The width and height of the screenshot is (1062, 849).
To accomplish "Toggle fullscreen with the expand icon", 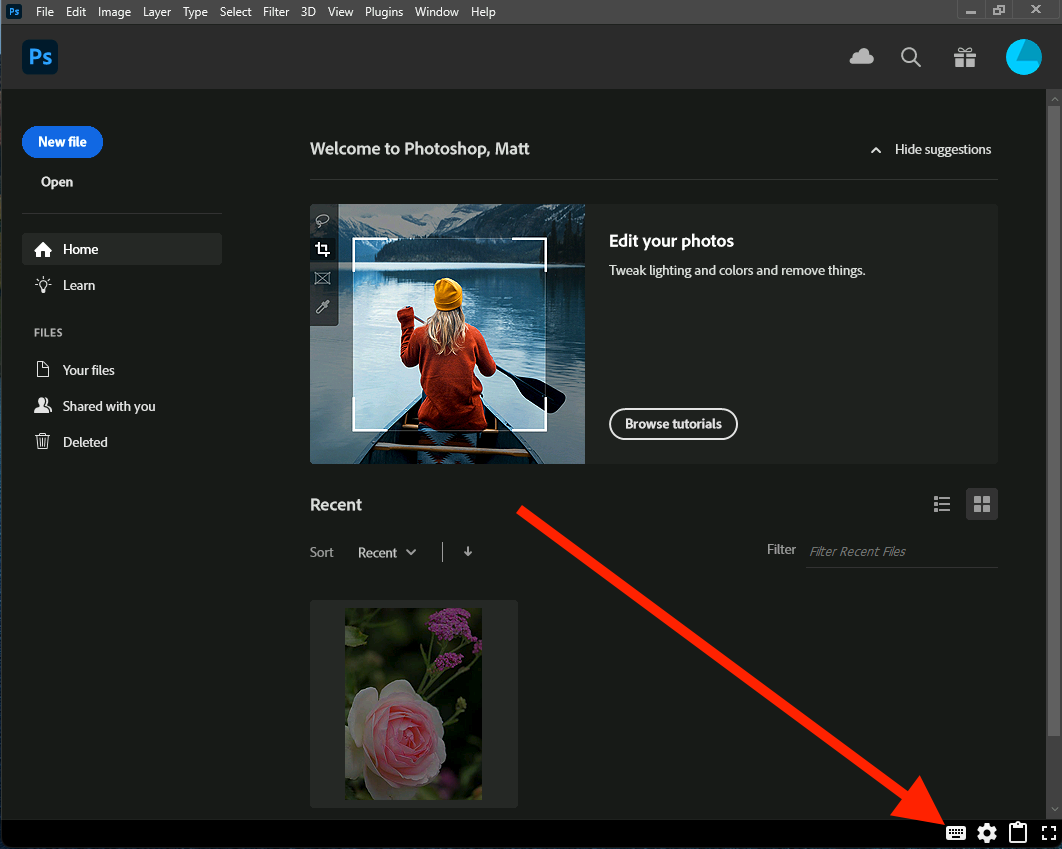I will pos(1048,832).
